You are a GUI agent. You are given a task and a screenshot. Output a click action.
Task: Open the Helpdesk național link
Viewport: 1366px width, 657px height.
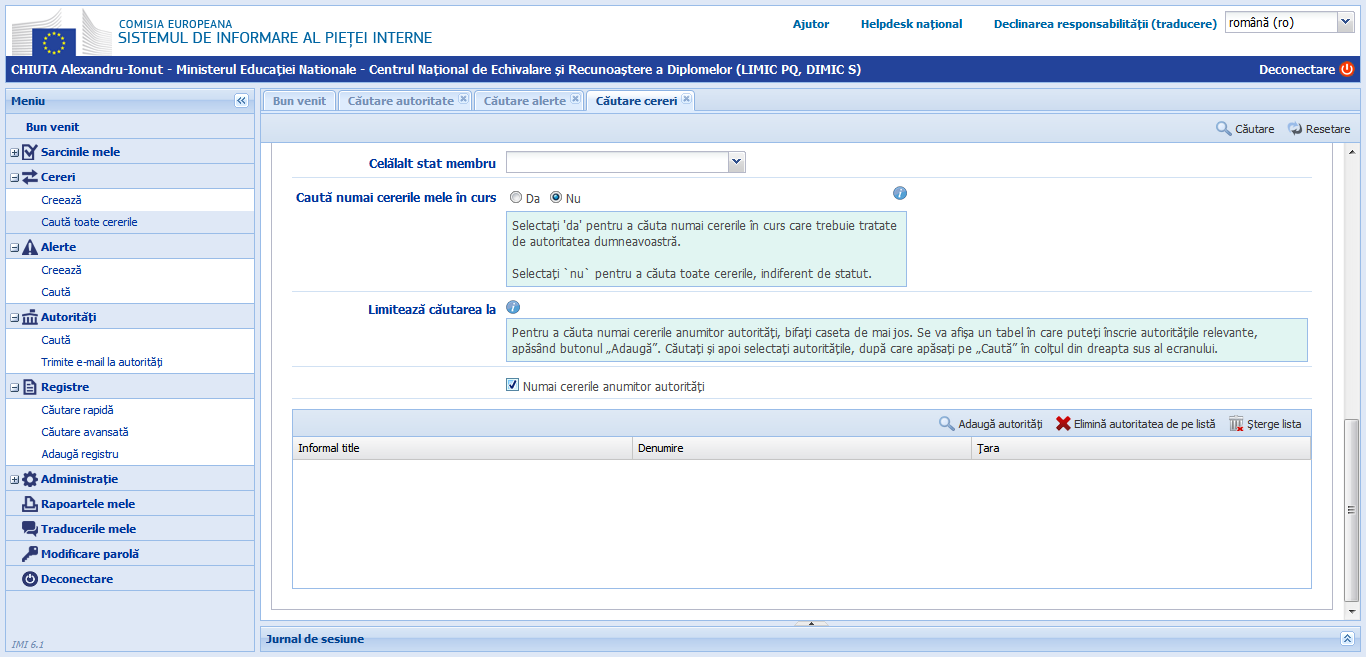coord(911,24)
